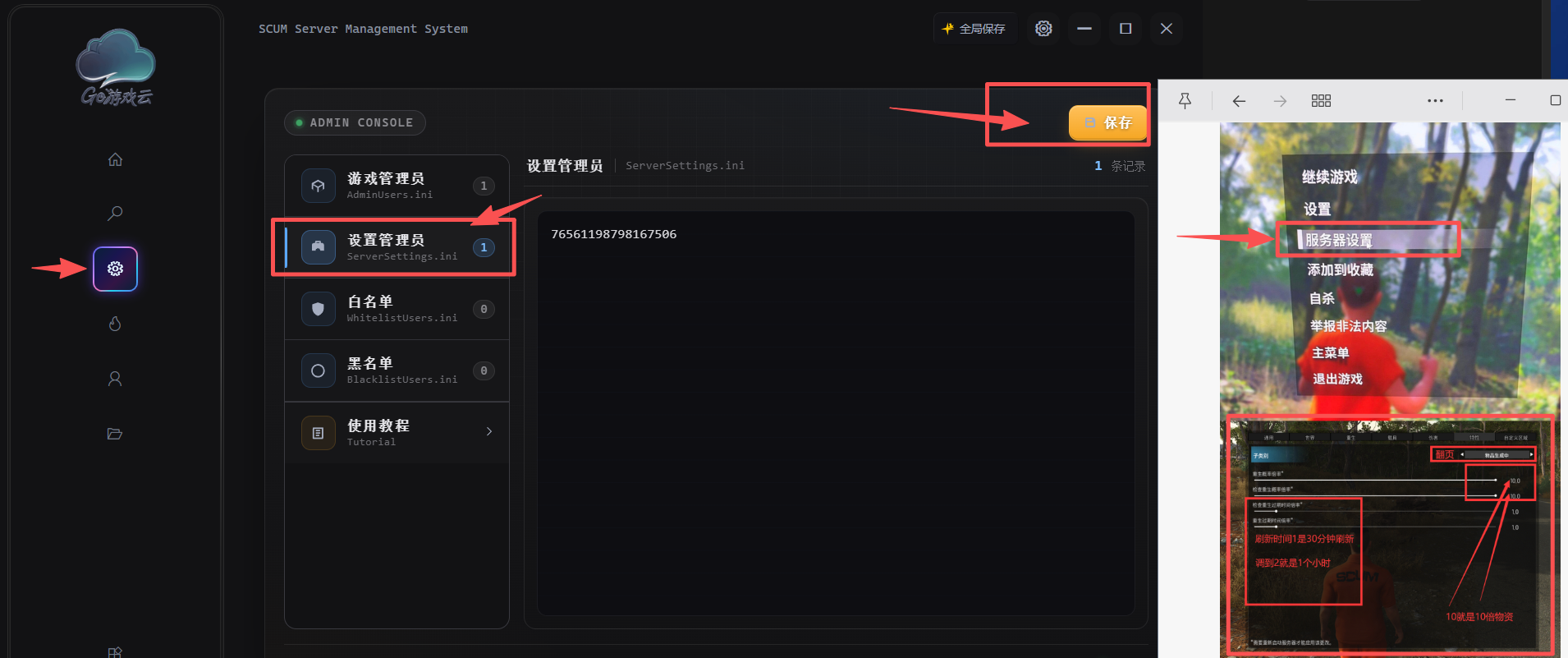
Task: Click 退出游戏 in game menu image
Action: [x=1337, y=379]
